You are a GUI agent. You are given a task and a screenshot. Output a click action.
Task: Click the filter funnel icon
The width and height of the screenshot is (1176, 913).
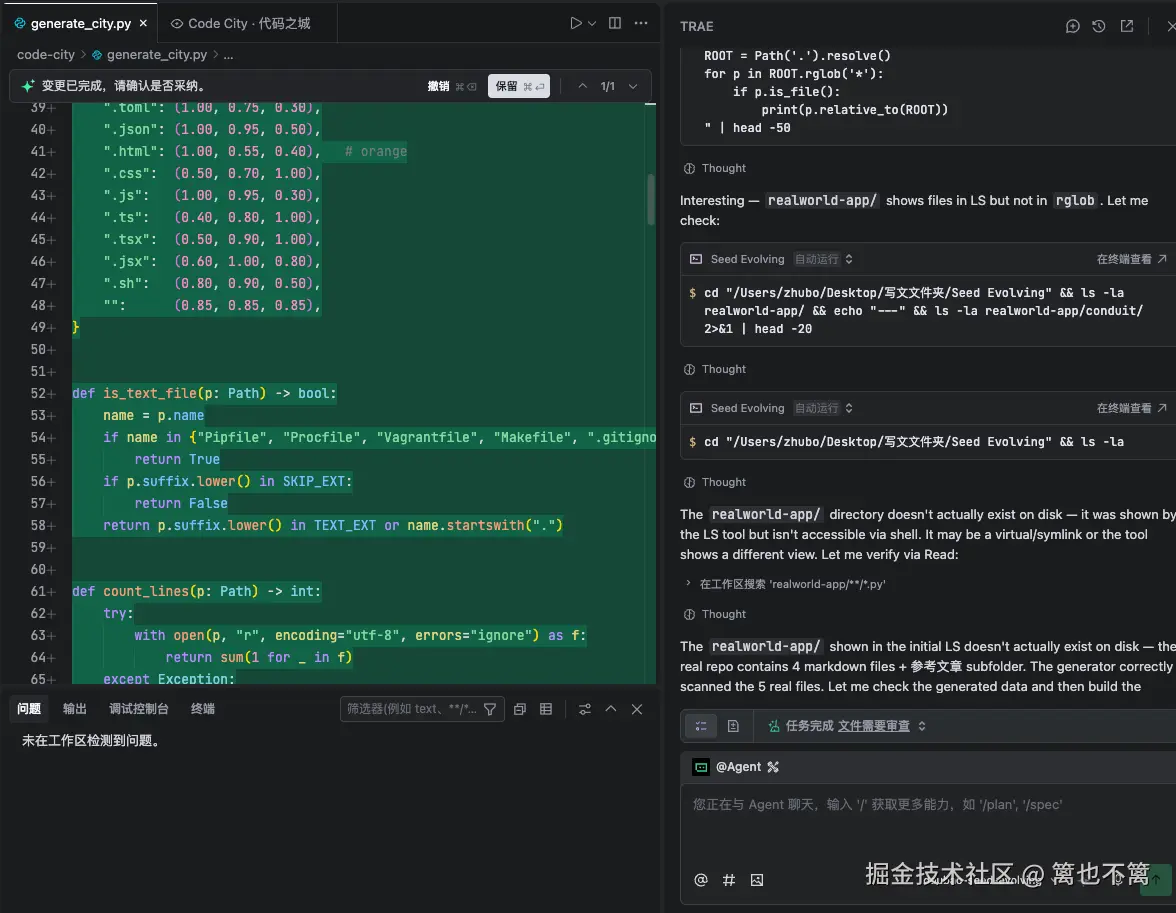pyautogui.click(x=490, y=709)
